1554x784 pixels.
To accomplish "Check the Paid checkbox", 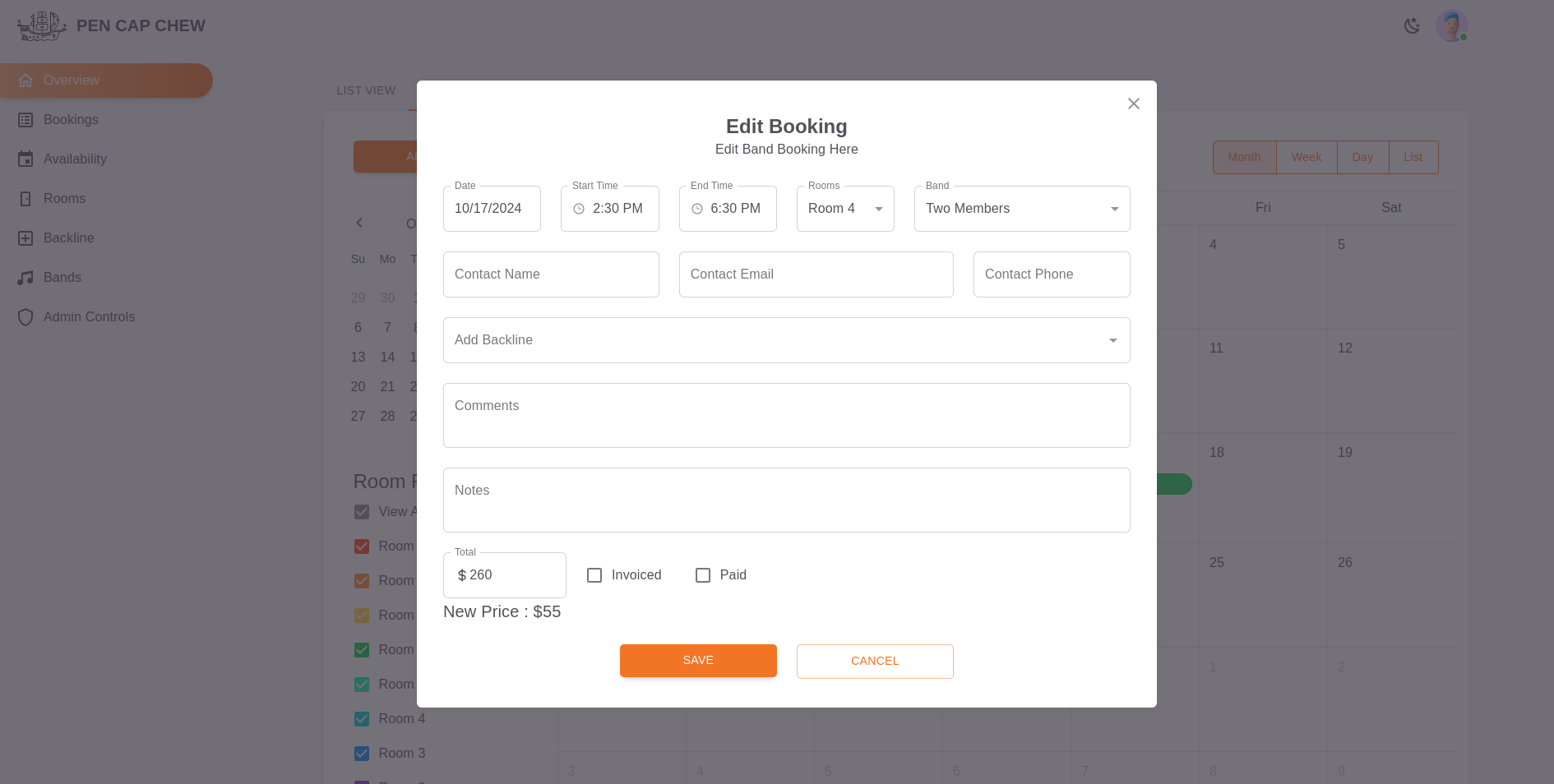I will click(x=703, y=575).
